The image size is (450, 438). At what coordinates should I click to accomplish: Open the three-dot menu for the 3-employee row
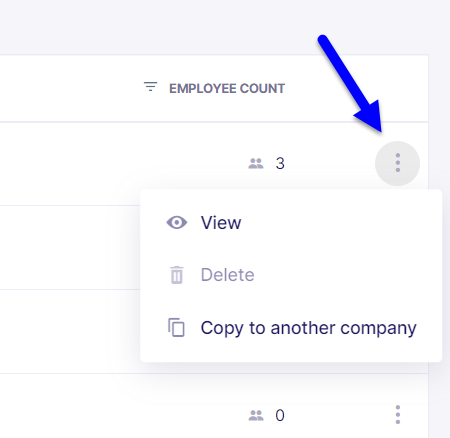tap(397, 163)
